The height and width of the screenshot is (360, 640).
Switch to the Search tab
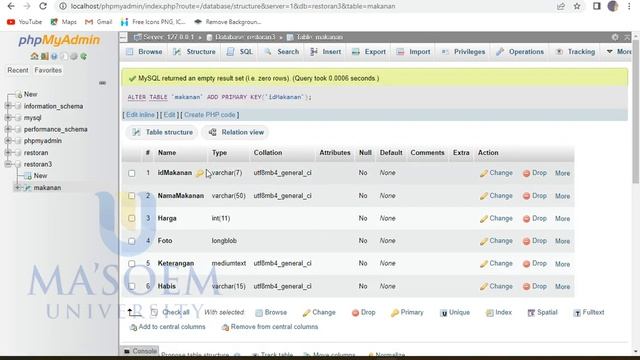click(x=282, y=52)
